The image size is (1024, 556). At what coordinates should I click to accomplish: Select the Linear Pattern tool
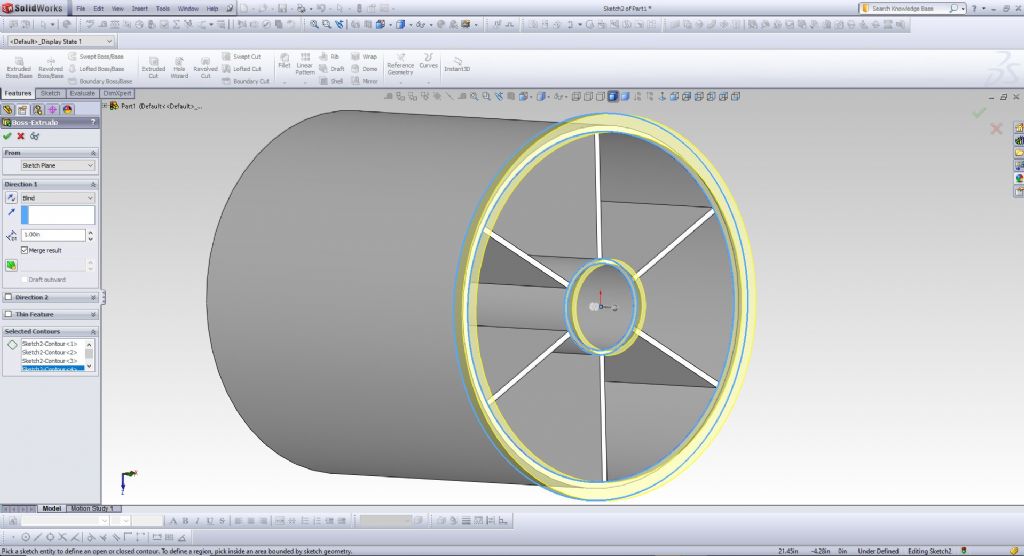[305, 64]
